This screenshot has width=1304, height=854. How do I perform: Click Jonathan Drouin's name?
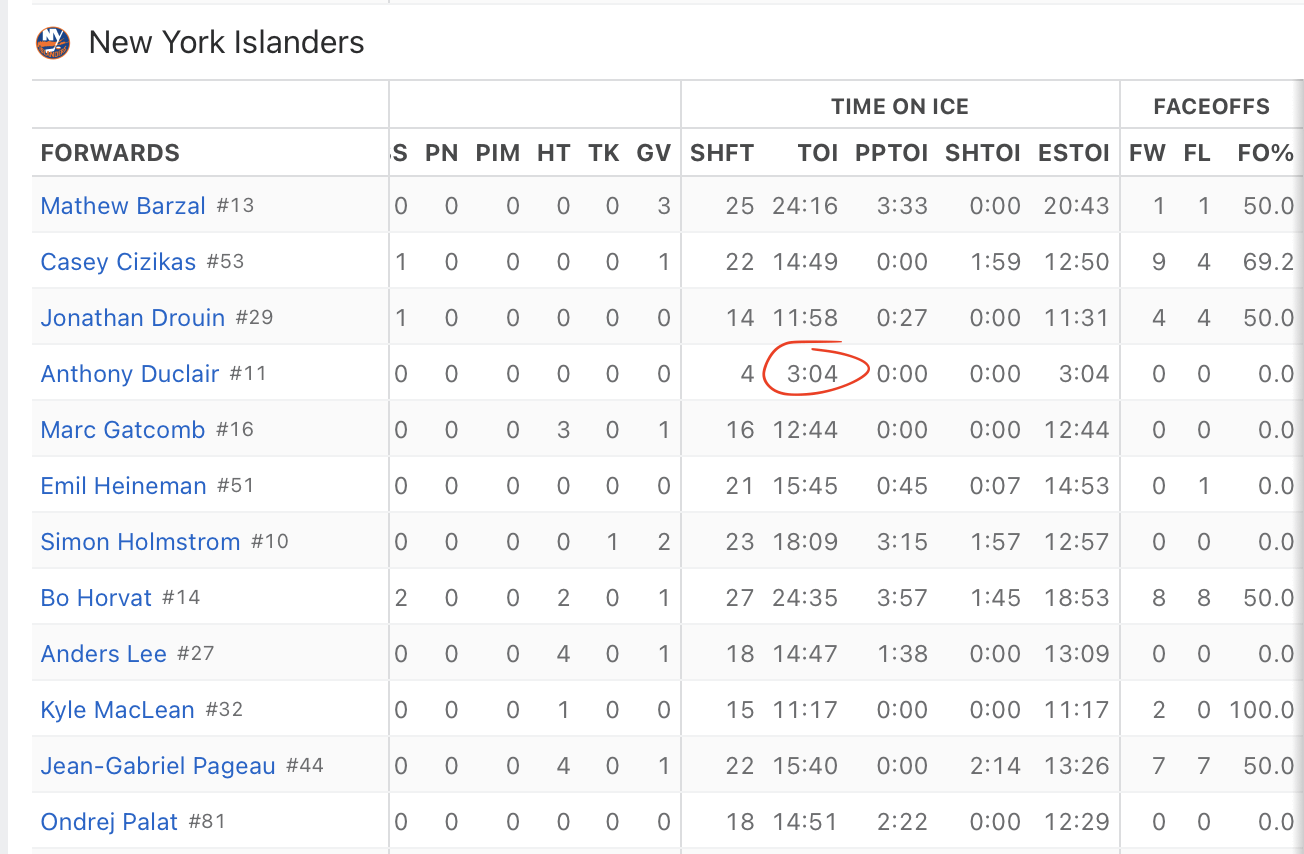tap(133, 318)
